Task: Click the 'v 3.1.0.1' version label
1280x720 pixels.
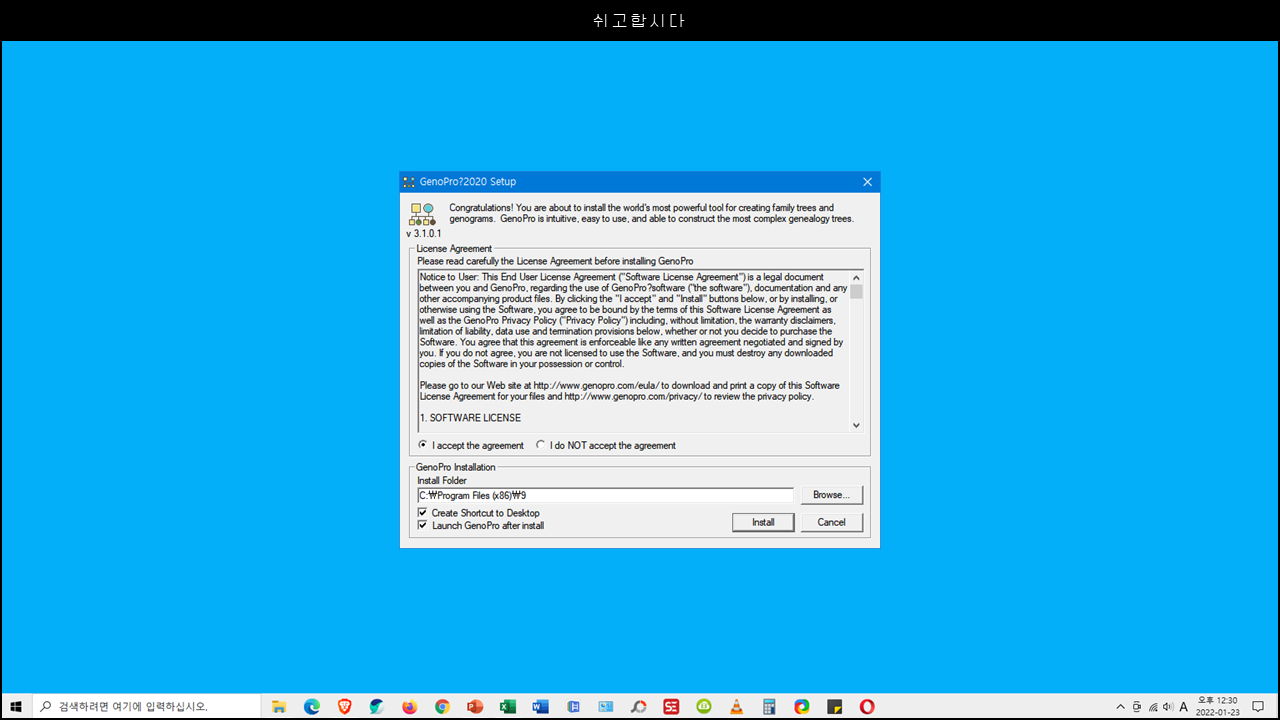Action: 423,233
